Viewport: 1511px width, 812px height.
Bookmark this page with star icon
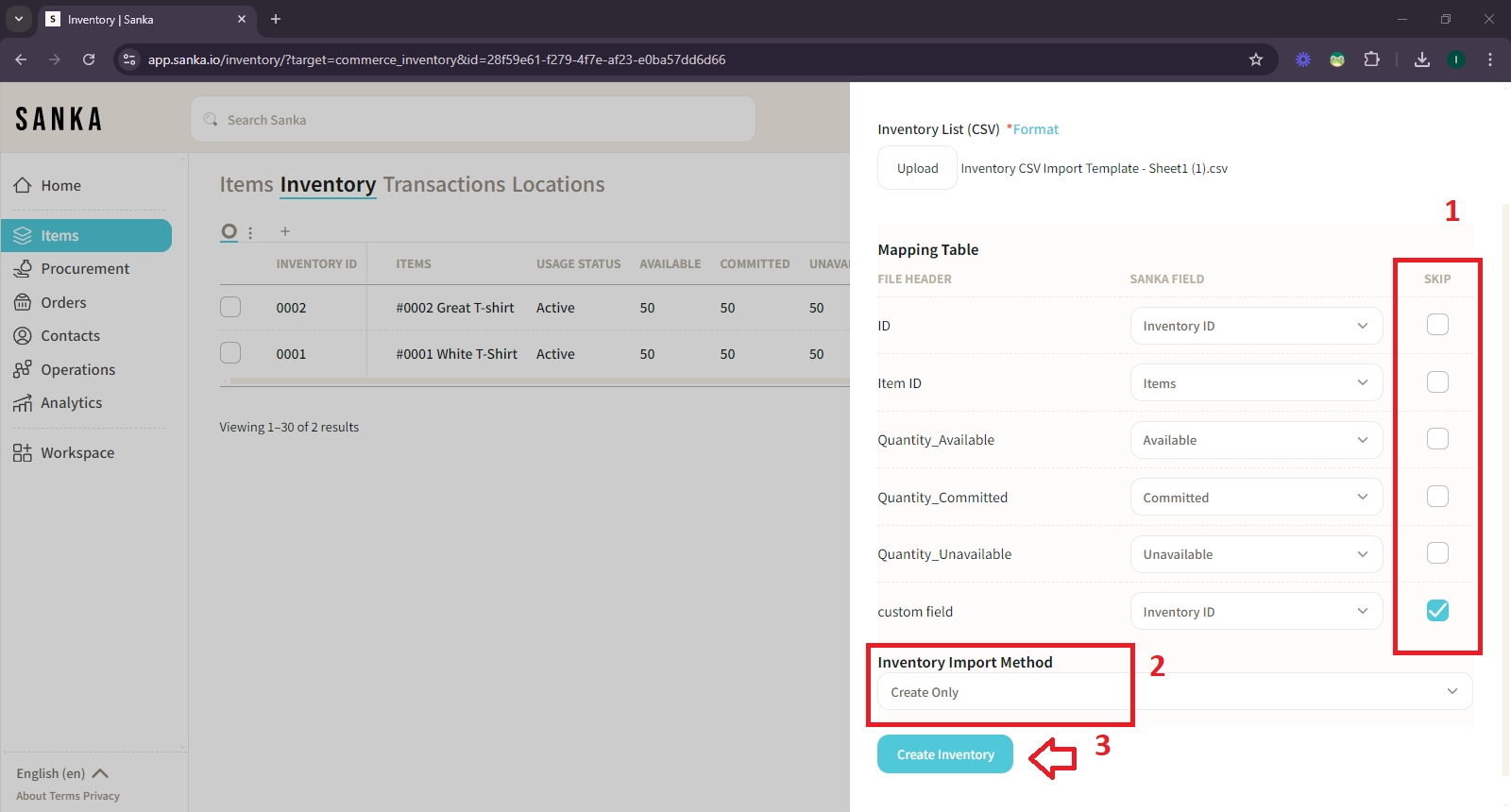pyautogui.click(x=1255, y=59)
